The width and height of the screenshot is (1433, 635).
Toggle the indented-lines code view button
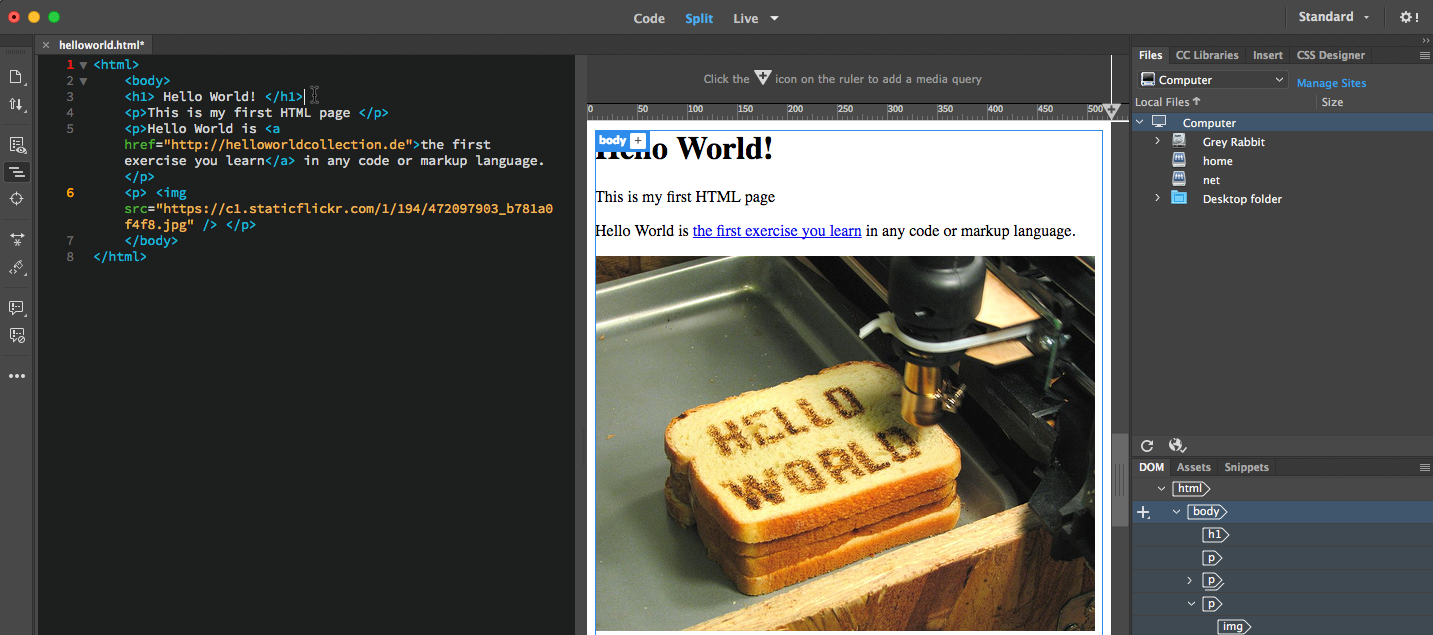pyautogui.click(x=16, y=172)
